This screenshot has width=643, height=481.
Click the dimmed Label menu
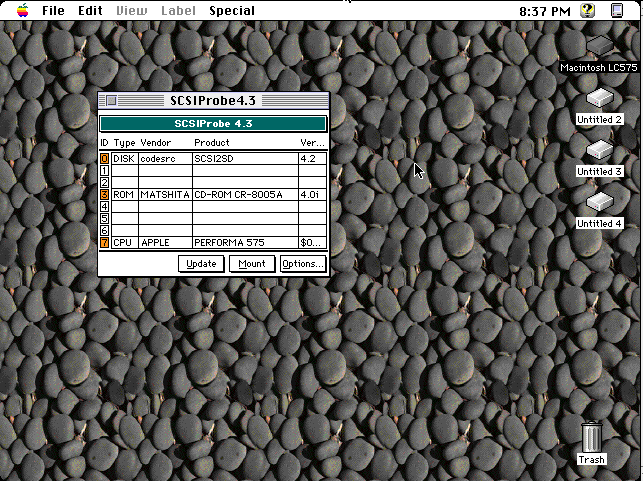tap(178, 11)
